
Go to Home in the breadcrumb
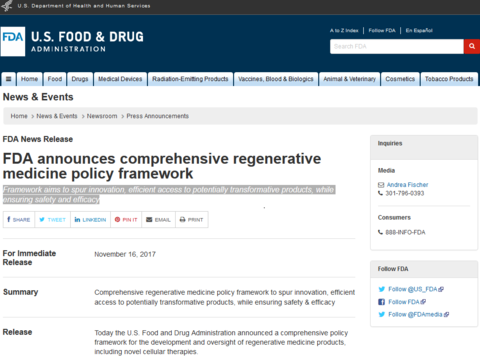click(19, 116)
